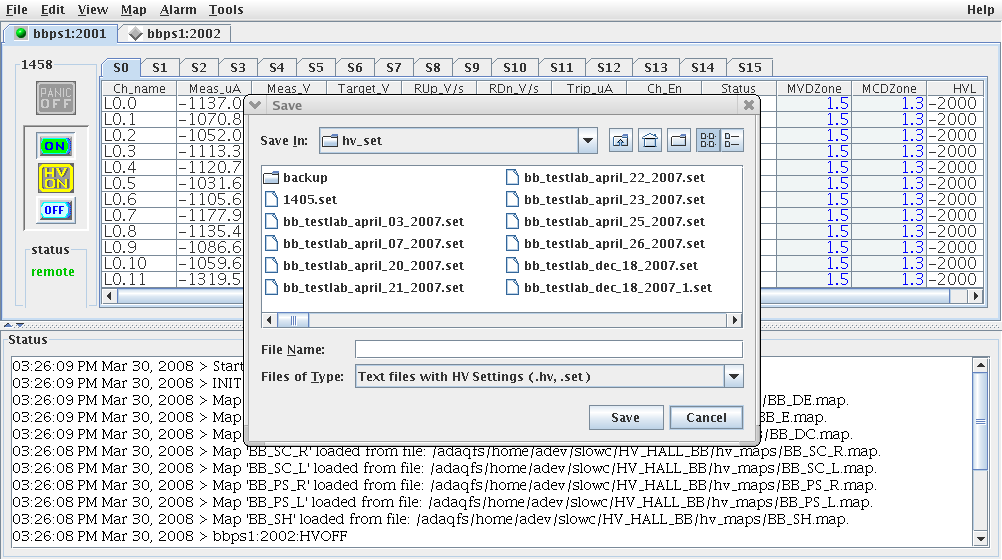Select bb_testlab_april_03_2007.set file

[364, 222]
